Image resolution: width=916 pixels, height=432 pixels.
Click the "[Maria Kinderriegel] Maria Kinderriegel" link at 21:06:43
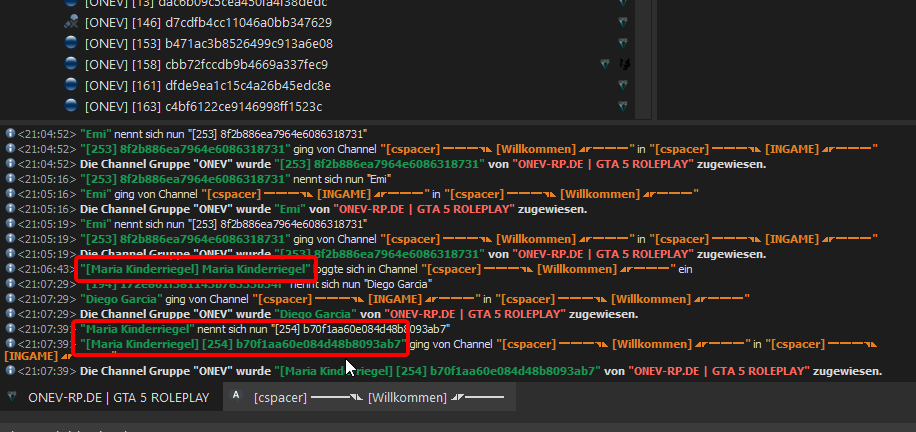pyautogui.click(x=196, y=269)
